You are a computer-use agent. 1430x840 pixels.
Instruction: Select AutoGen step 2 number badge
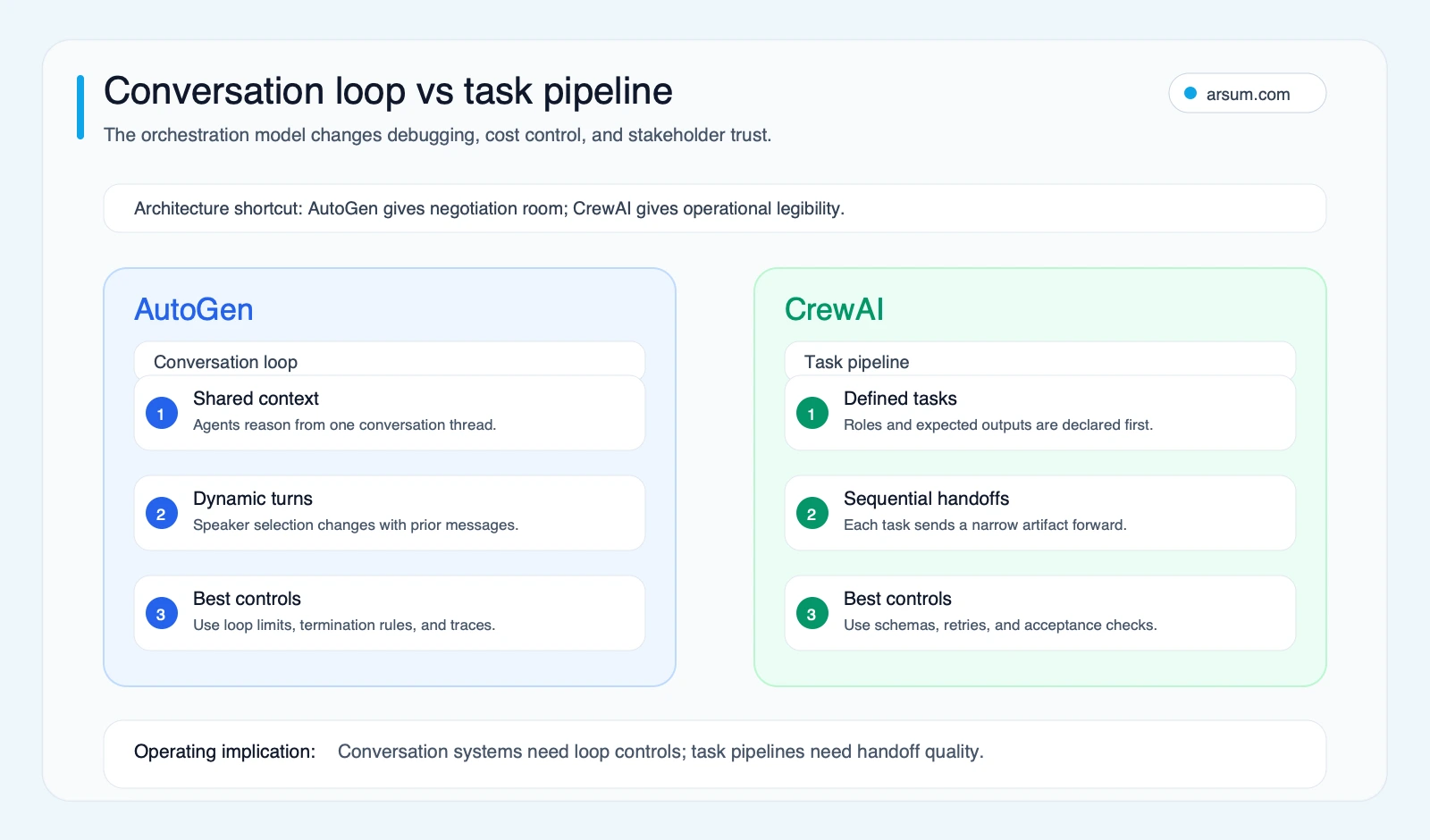[161, 514]
